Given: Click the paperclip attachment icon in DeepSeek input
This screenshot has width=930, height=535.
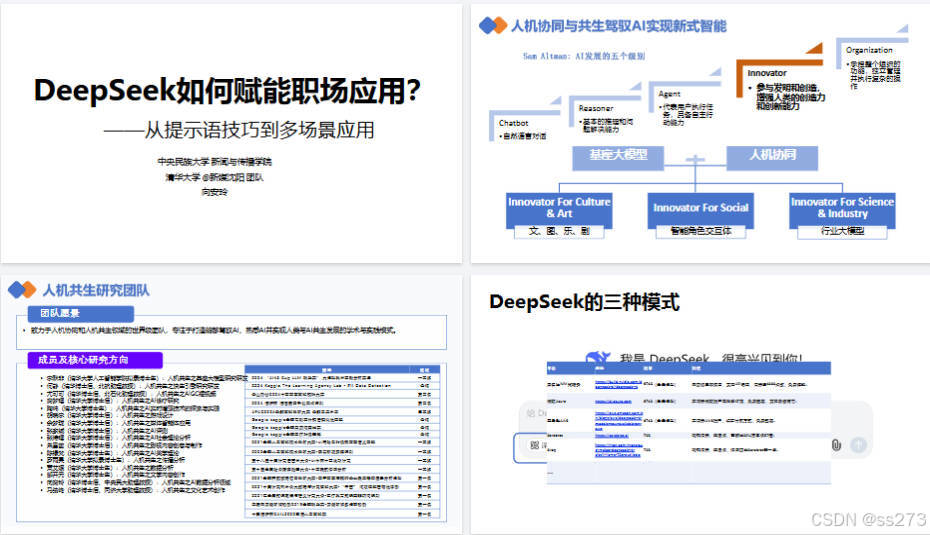Looking at the screenshot, I should (836, 445).
